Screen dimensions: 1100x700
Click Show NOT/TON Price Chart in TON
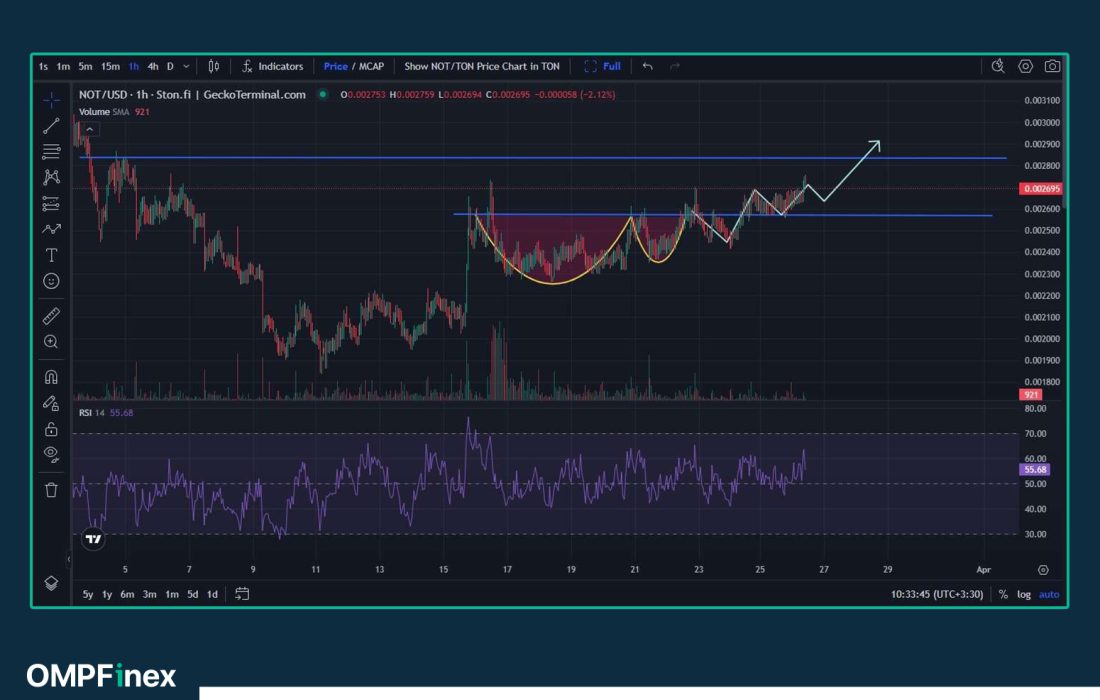point(481,66)
